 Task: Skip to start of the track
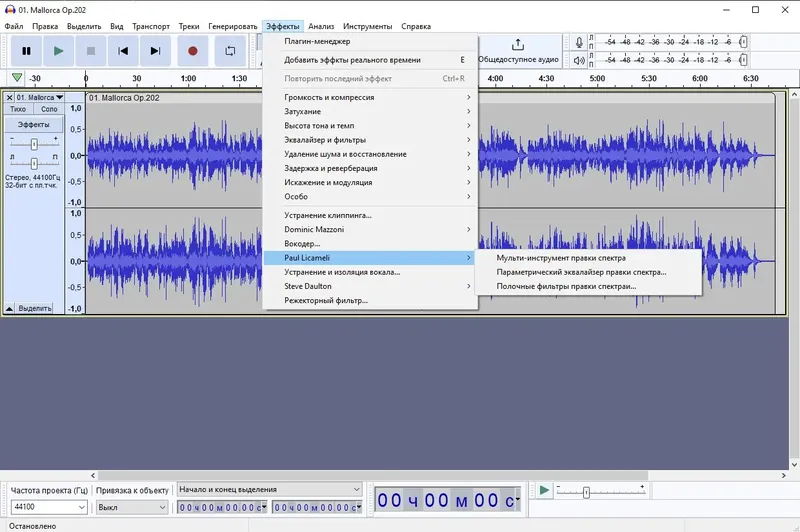[x=123, y=51]
